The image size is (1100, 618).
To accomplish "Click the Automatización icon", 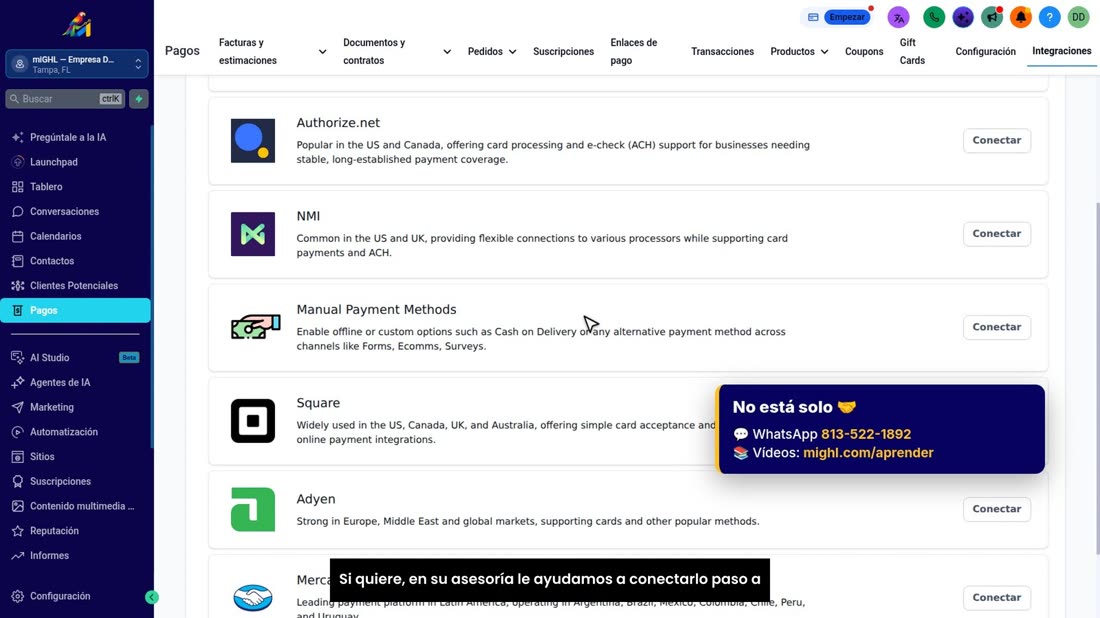I will [18, 432].
